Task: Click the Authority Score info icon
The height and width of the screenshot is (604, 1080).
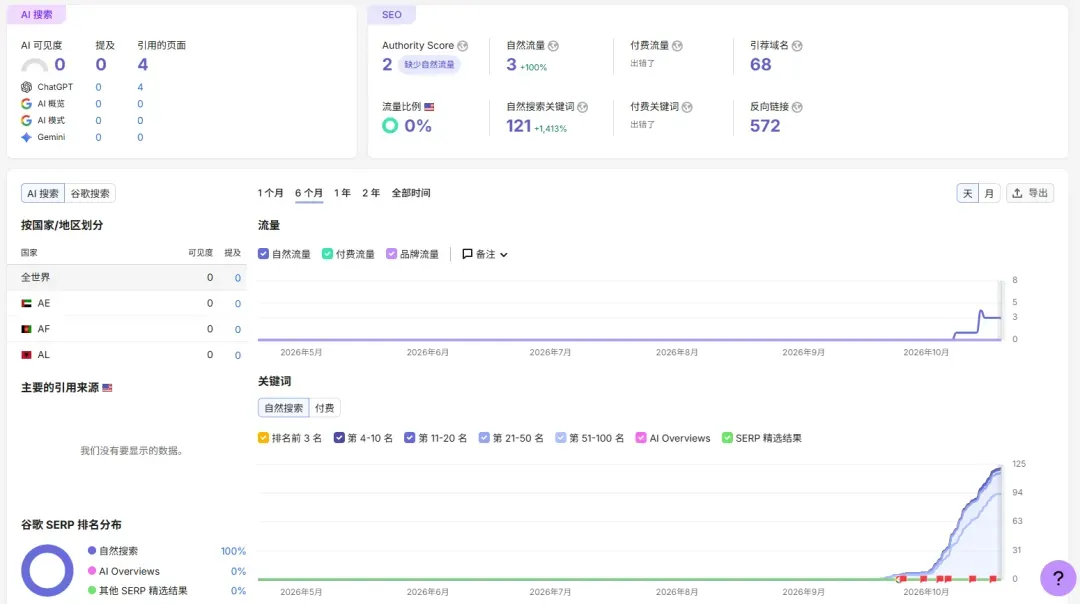Action: tap(463, 45)
